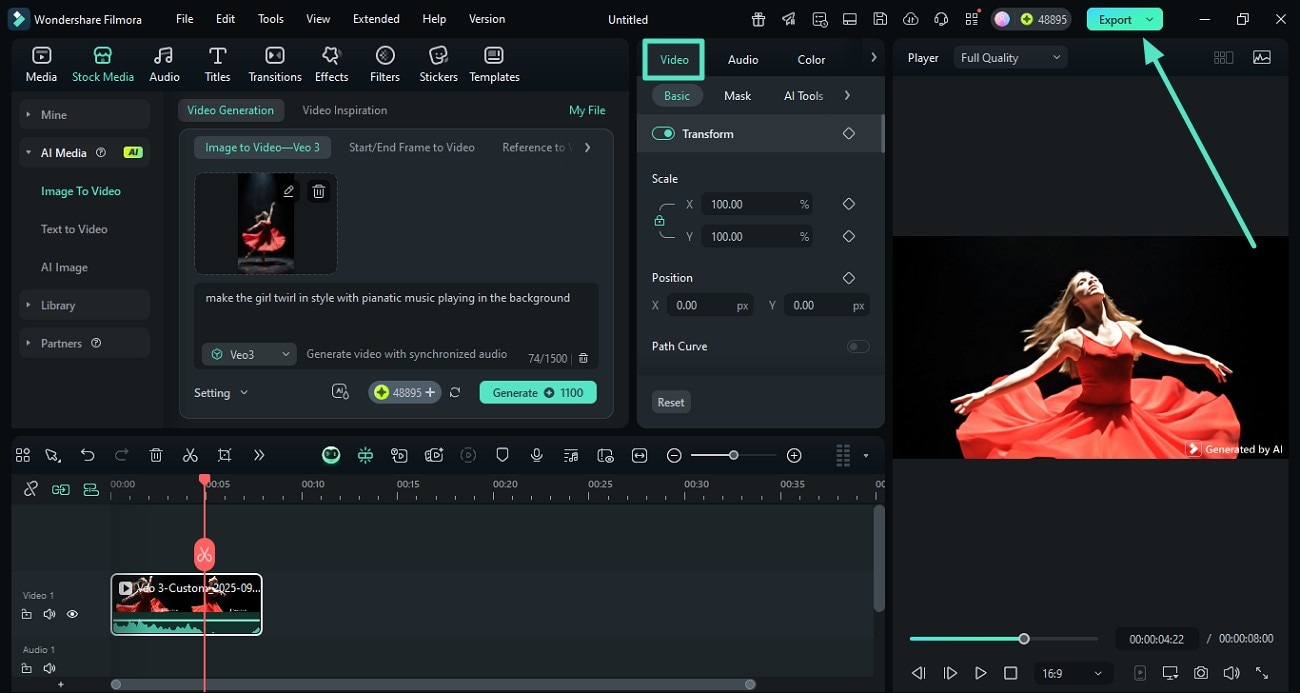Toggle the Path Curve switch
The width and height of the screenshot is (1300, 693).
click(858, 346)
